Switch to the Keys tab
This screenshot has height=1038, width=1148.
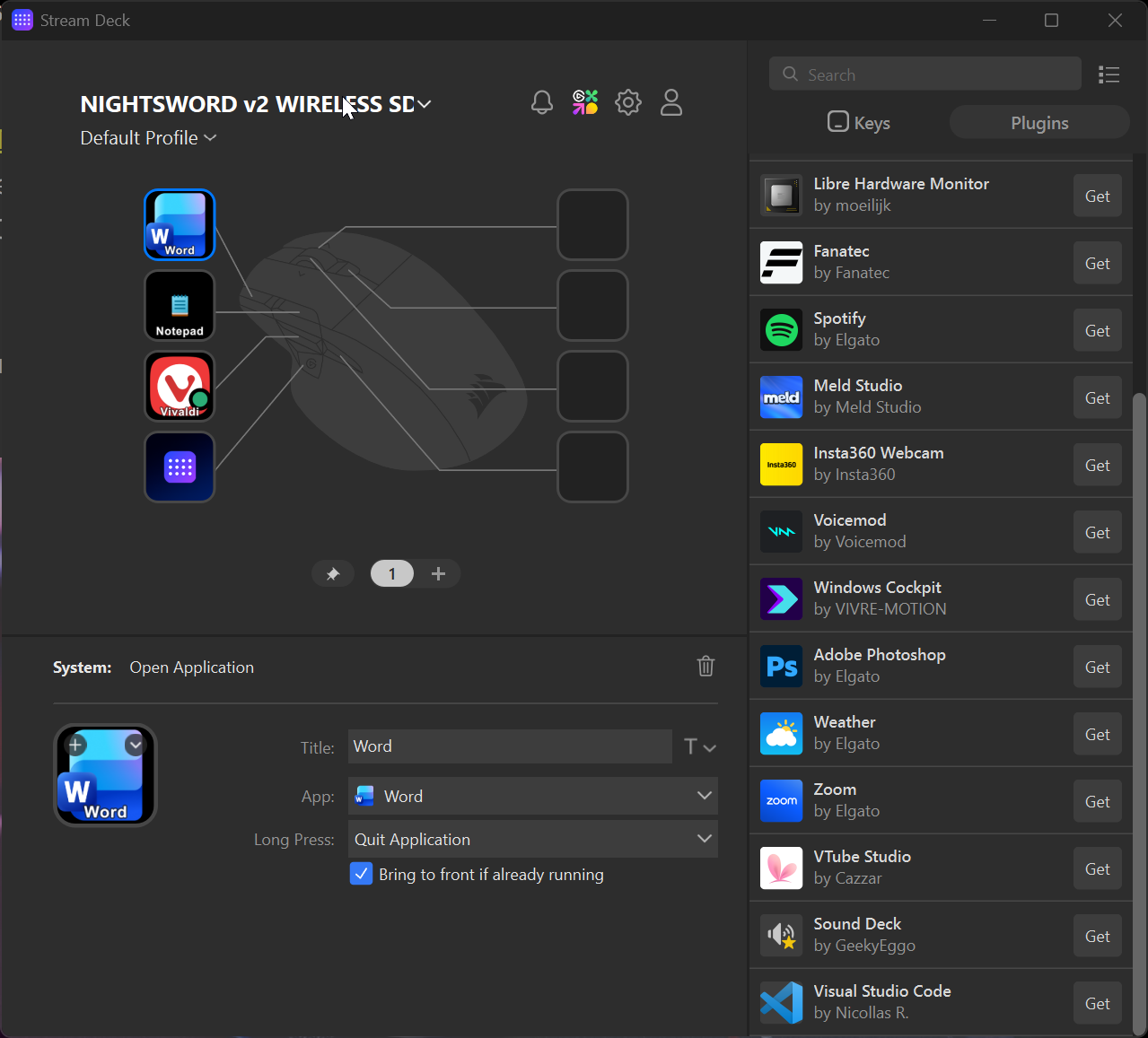[859, 123]
